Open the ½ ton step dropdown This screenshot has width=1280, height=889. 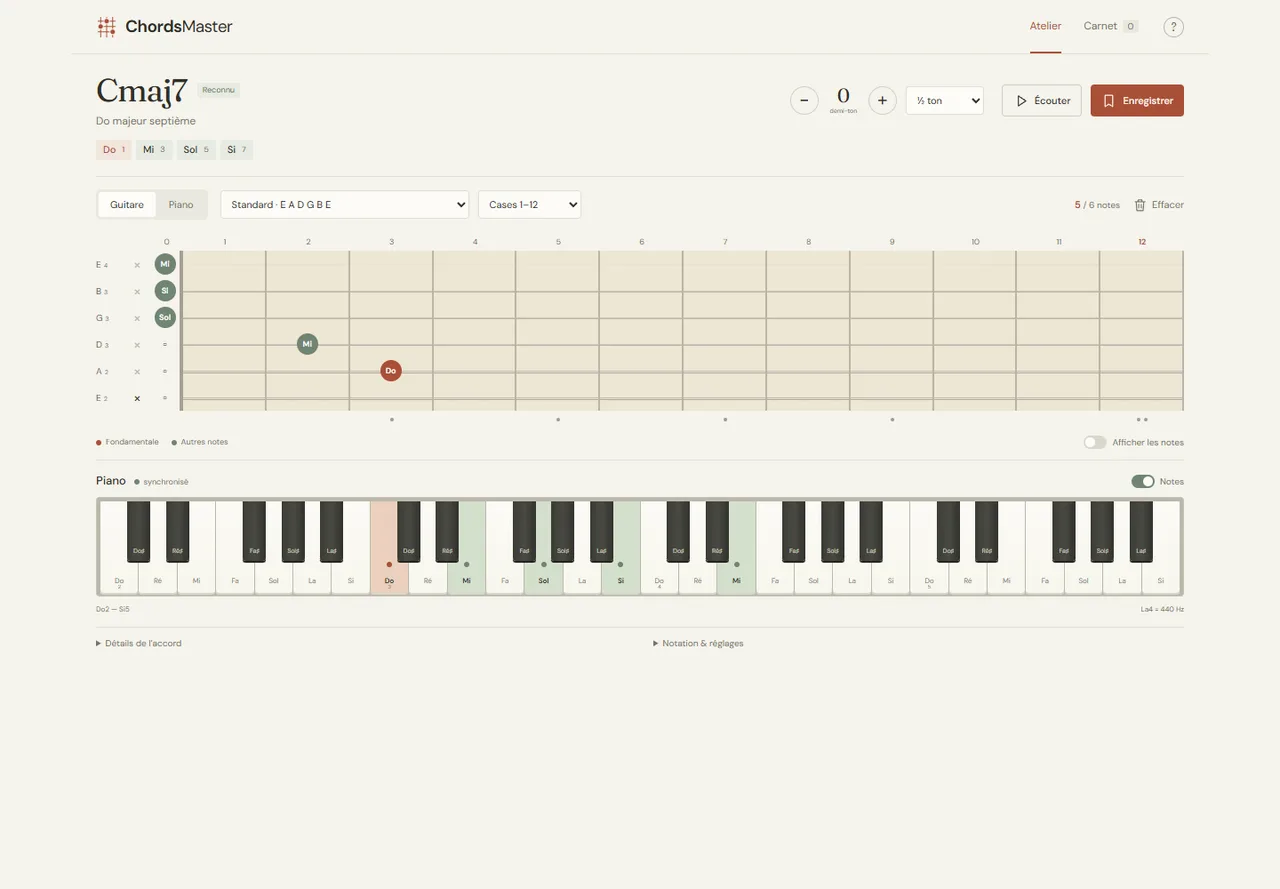point(945,101)
